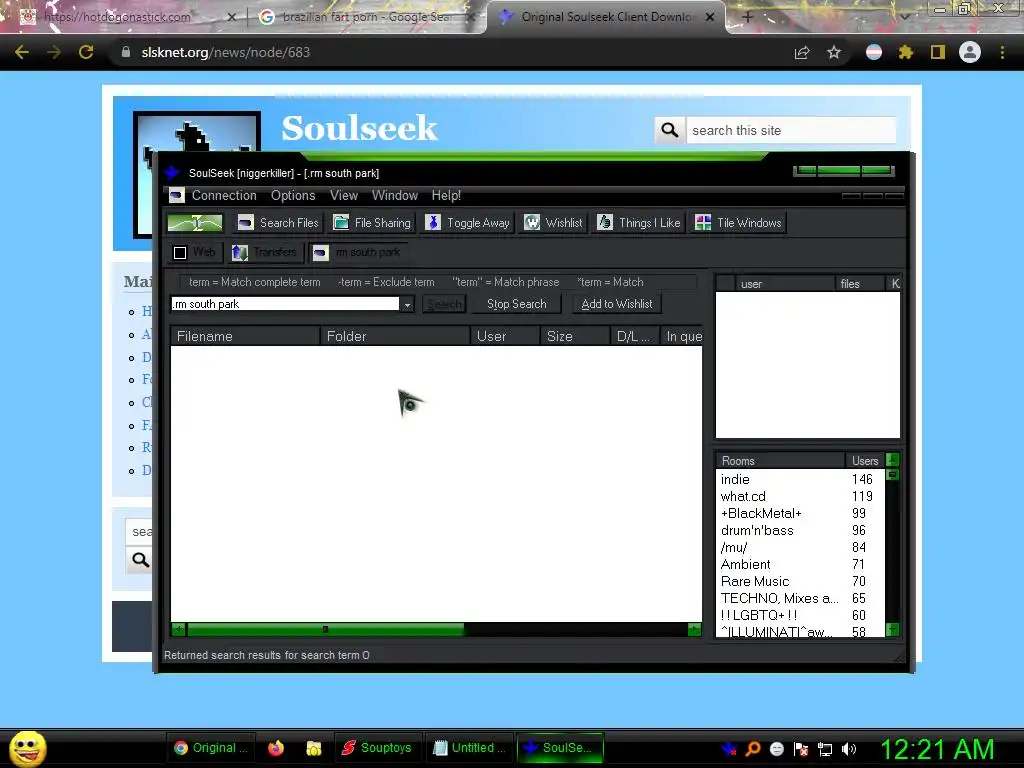Click the user column header in user list
The width and height of the screenshot is (1024, 768).
pos(784,283)
